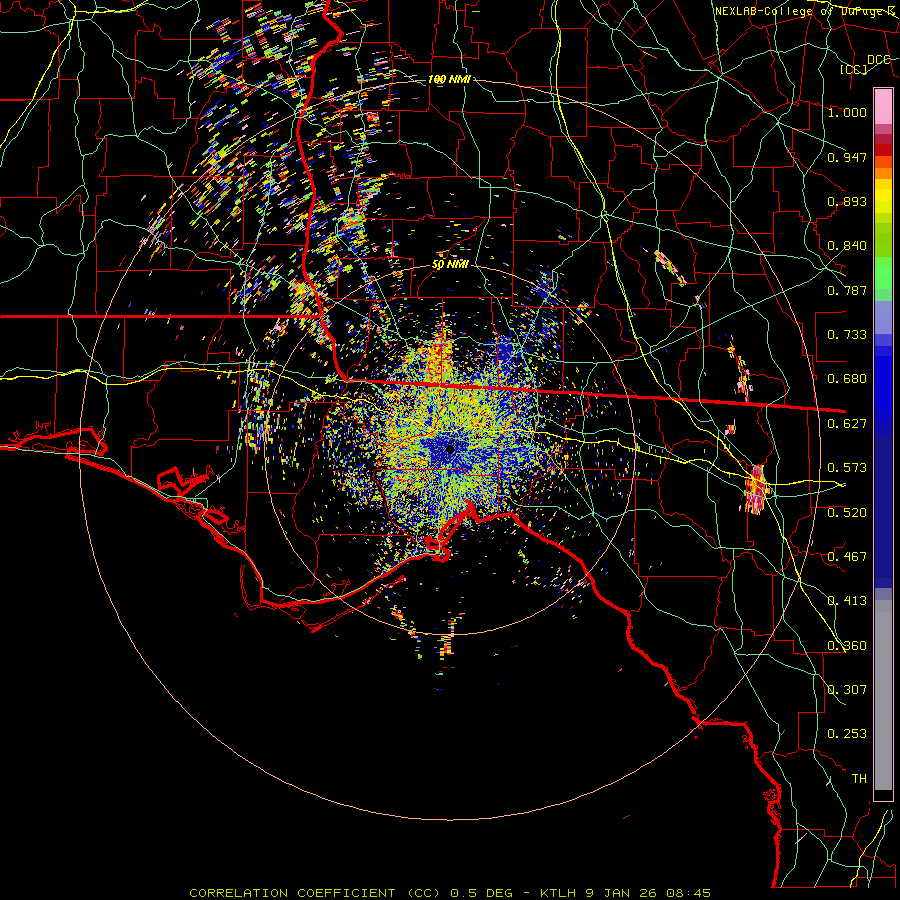
Task: Click the 0.360 scale value
Action: point(847,646)
